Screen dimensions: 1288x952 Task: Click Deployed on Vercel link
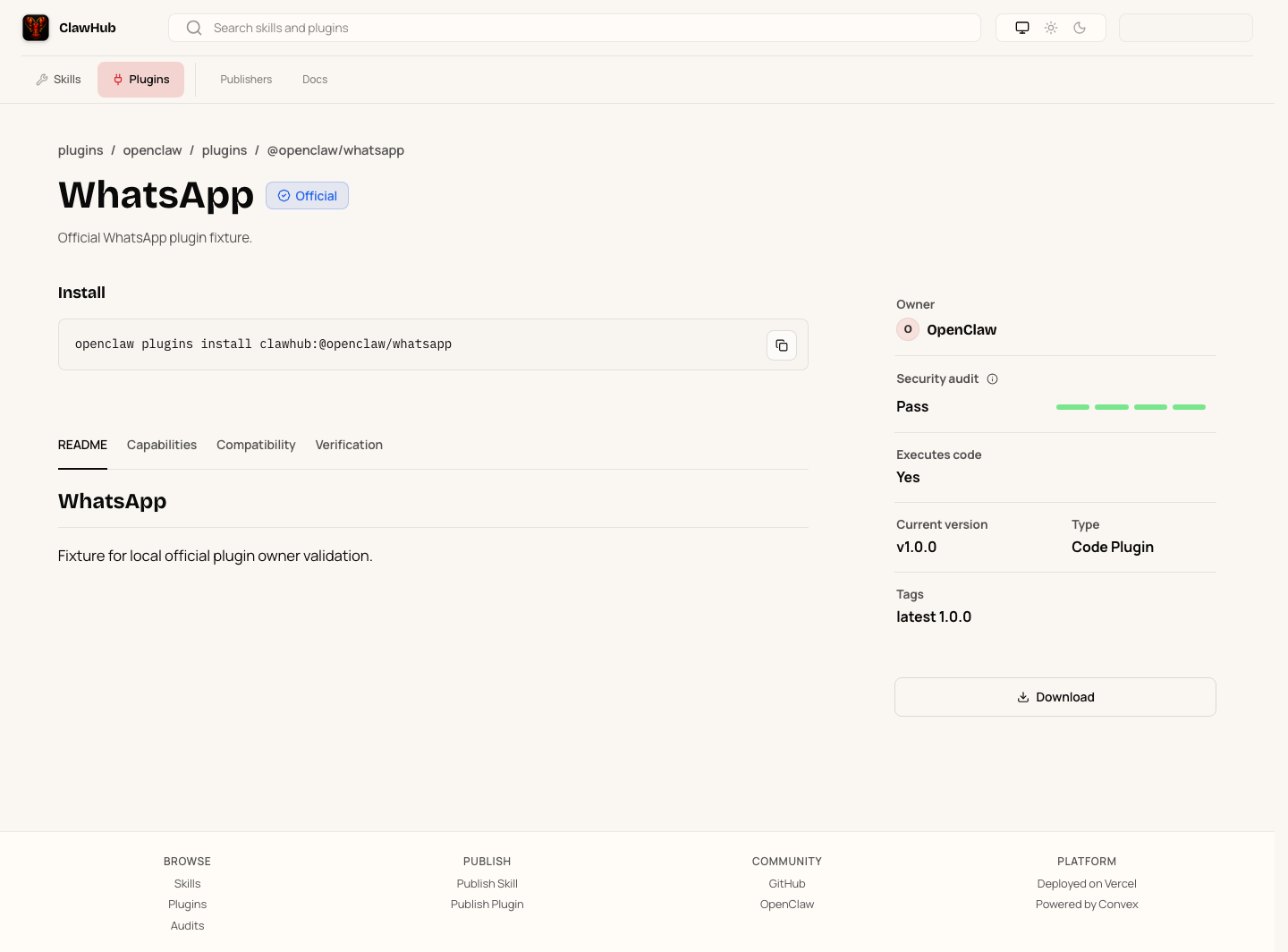point(1087,884)
